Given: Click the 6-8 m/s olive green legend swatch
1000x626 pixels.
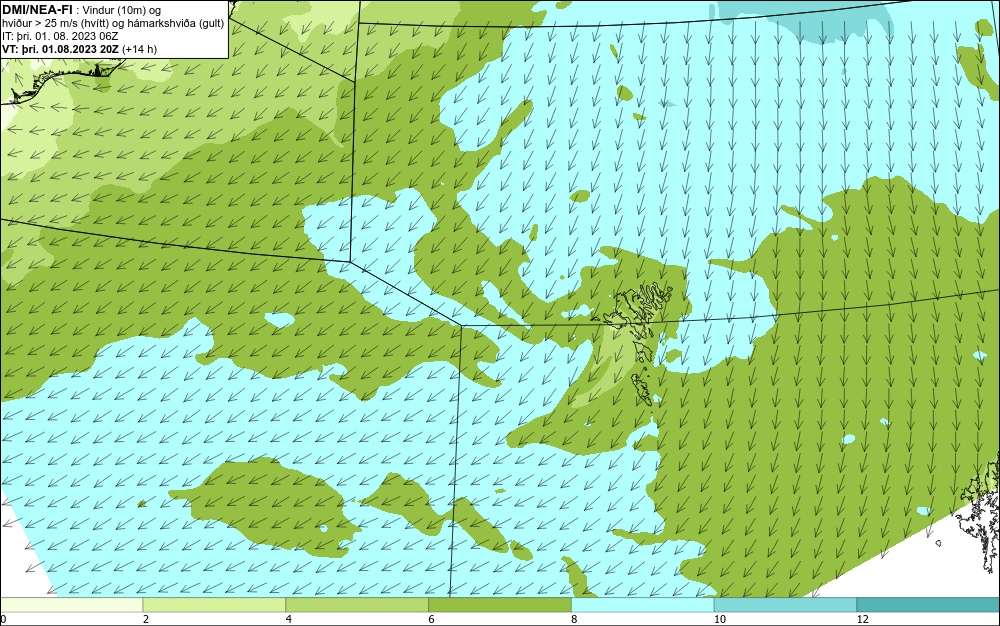Looking at the screenshot, I should 500,604.
